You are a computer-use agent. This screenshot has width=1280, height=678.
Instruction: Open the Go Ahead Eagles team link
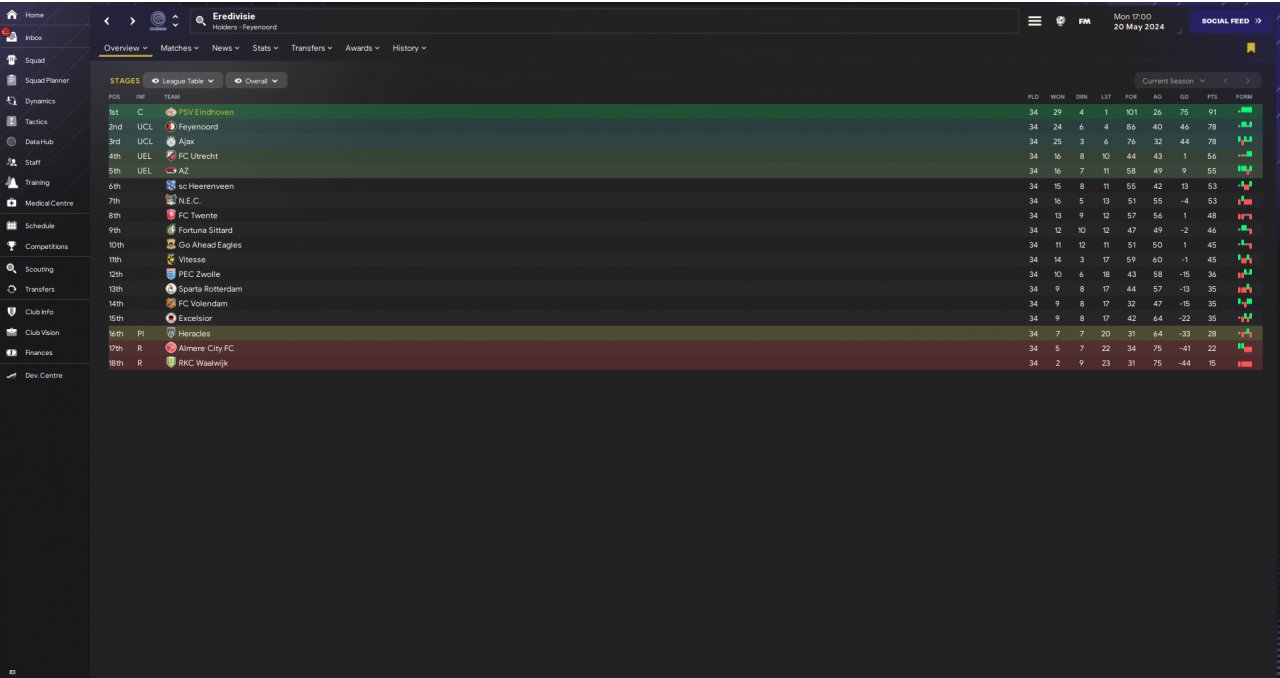click(x=210, y=245)
